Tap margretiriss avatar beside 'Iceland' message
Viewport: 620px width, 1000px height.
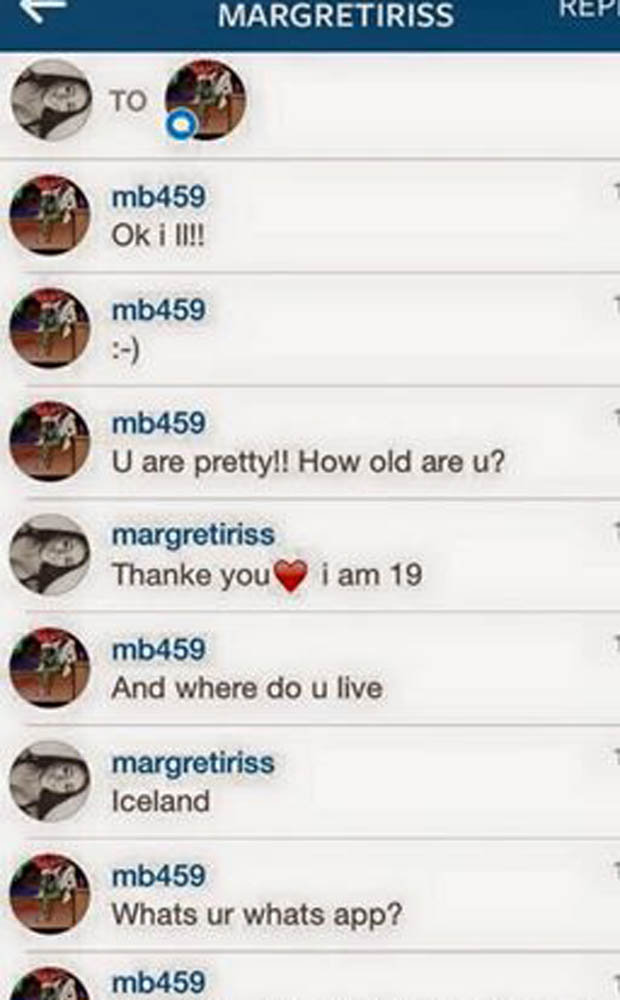tap(50, 782)
